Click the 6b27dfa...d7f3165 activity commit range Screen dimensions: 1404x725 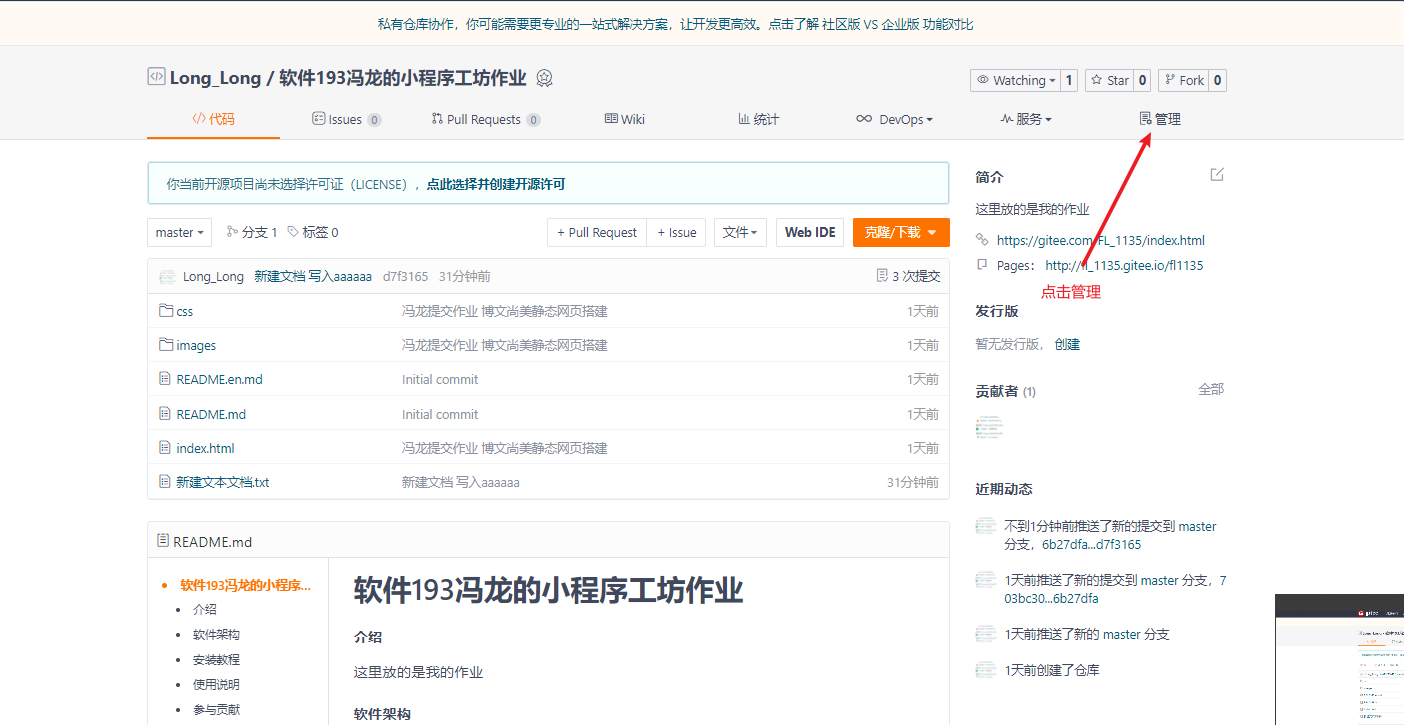point(1092,544)
